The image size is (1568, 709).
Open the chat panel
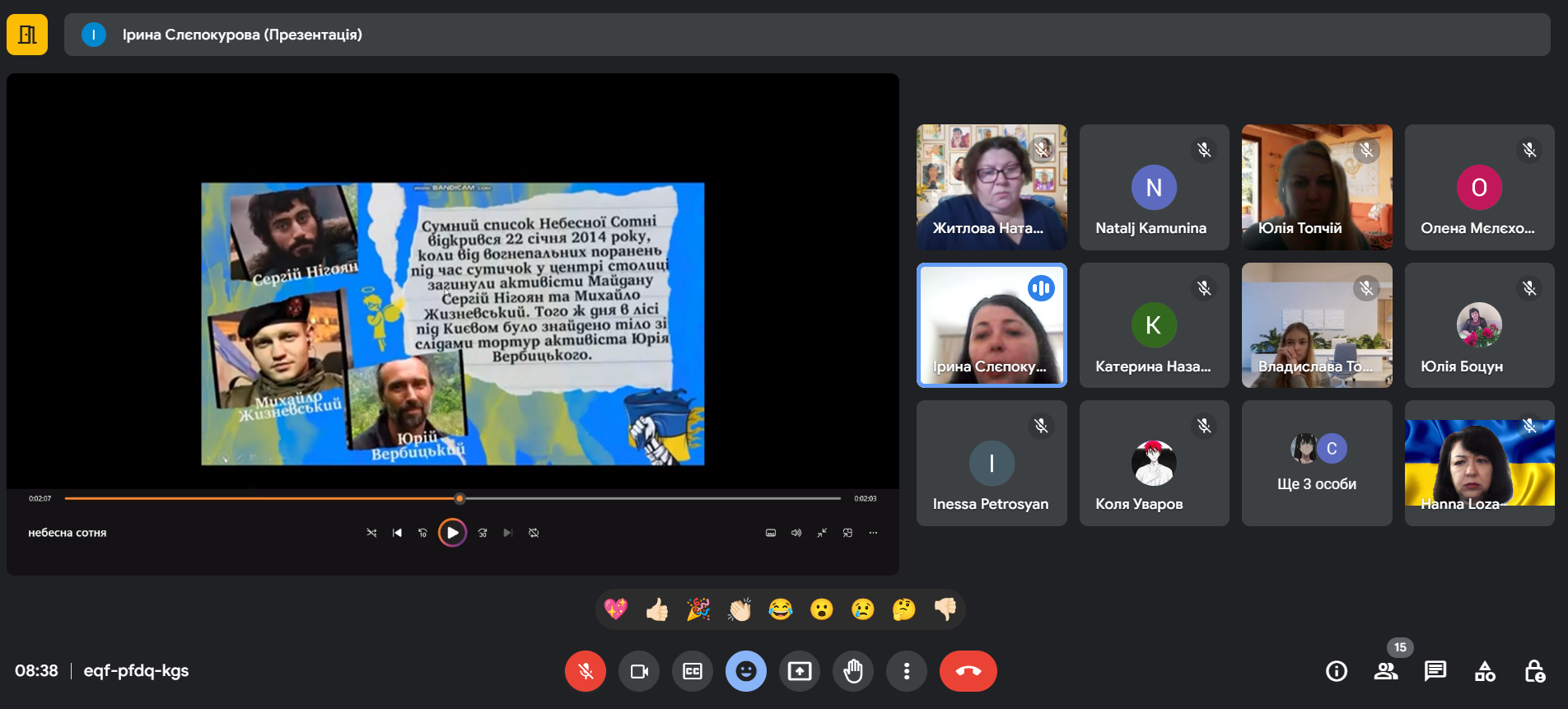click(1435, 671)
